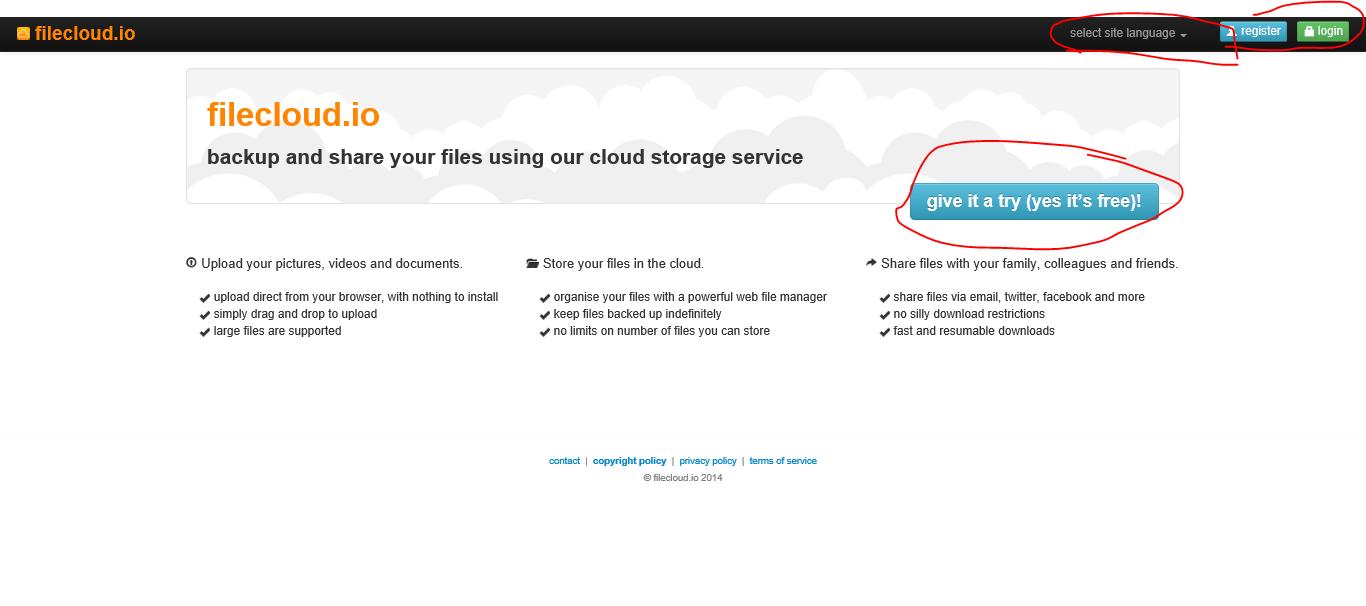The image size is (1366, 606).
Task: Click the upload icon beside Upload your pictures
Action: (x=191, y=263)
